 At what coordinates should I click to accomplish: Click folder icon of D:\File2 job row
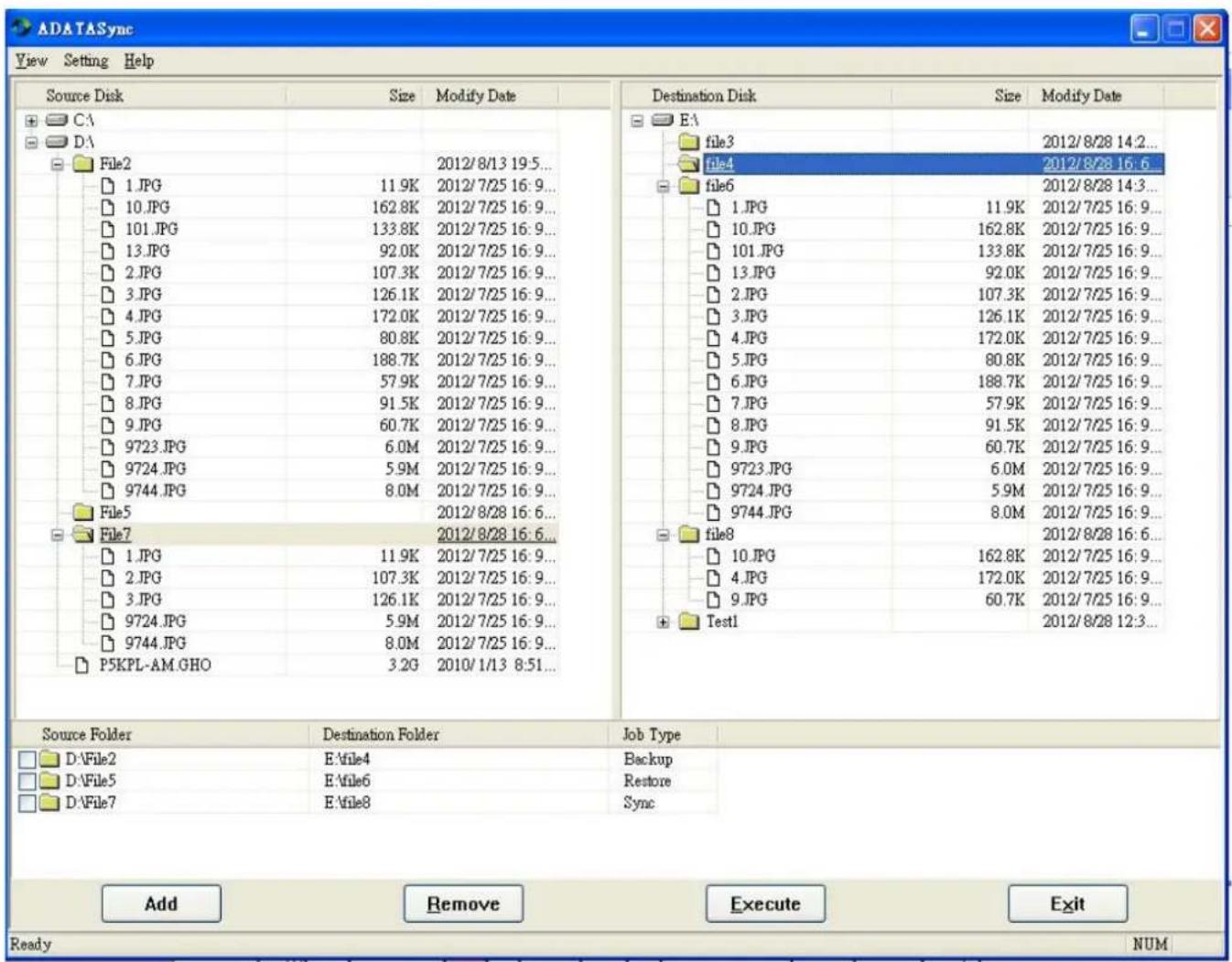pyautogui.click(x=49, y=760)
